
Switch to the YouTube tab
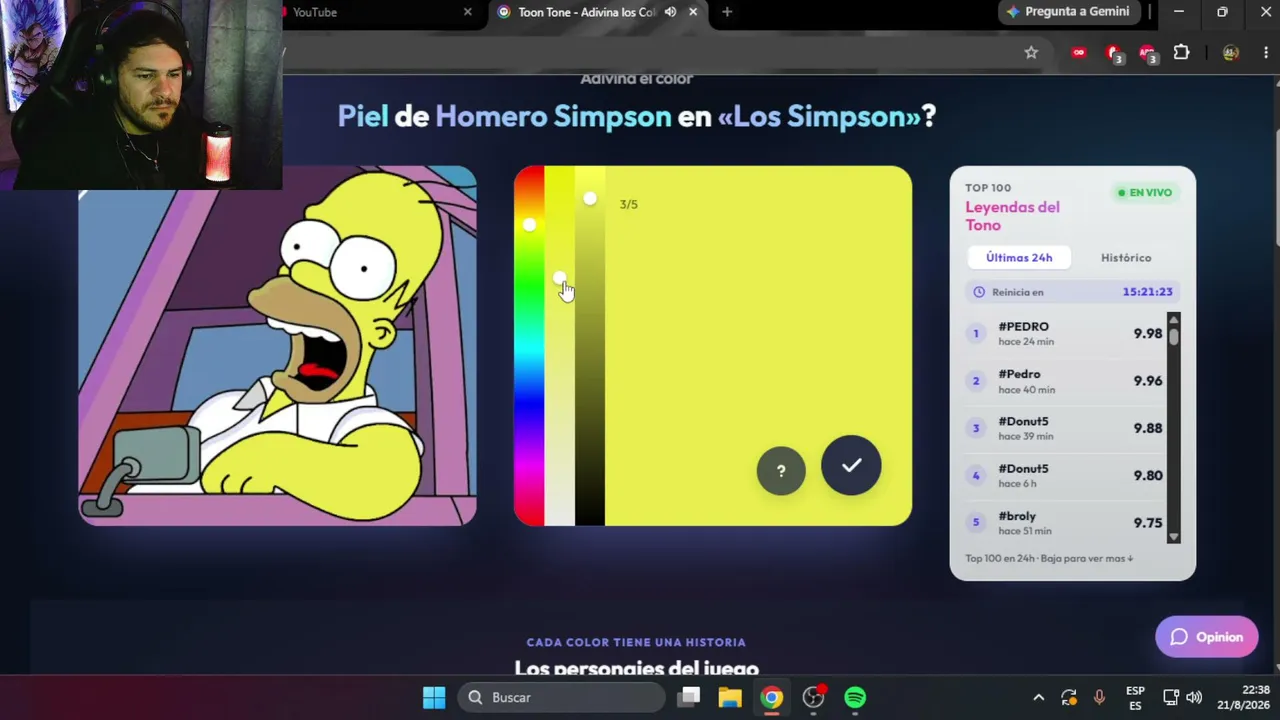381,12
